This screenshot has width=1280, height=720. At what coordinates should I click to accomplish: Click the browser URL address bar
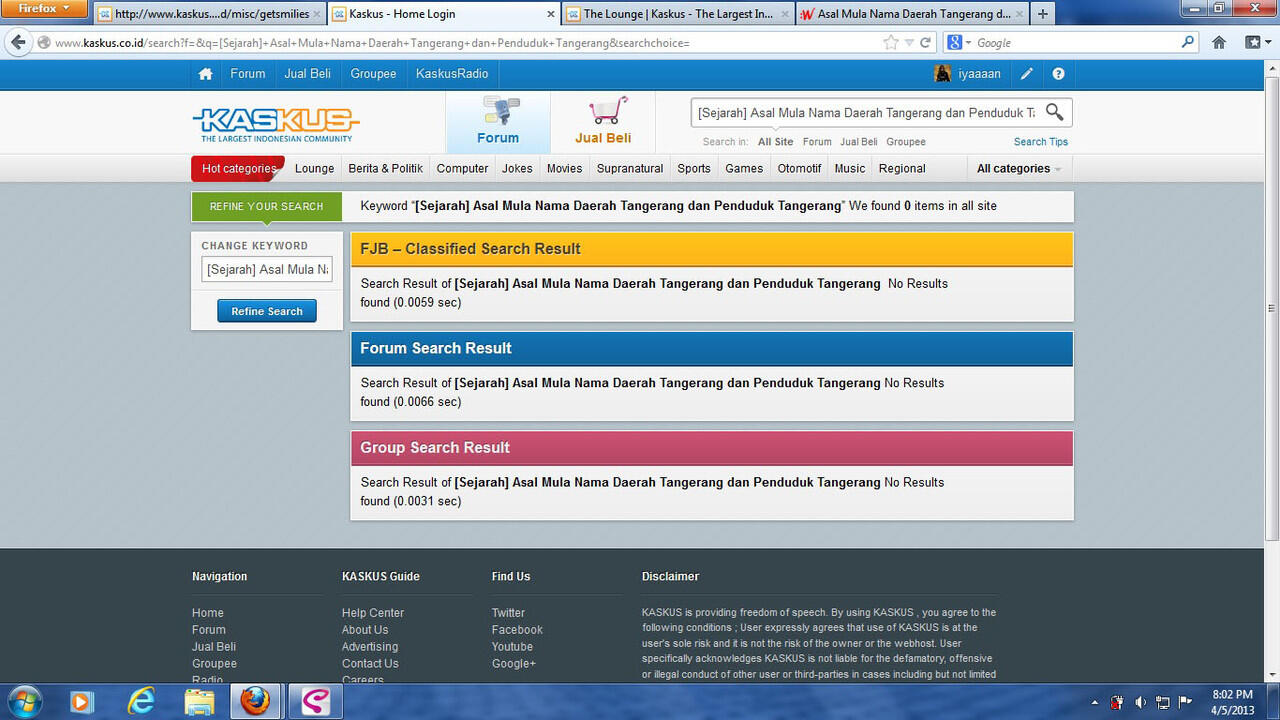tap(465, 43)
